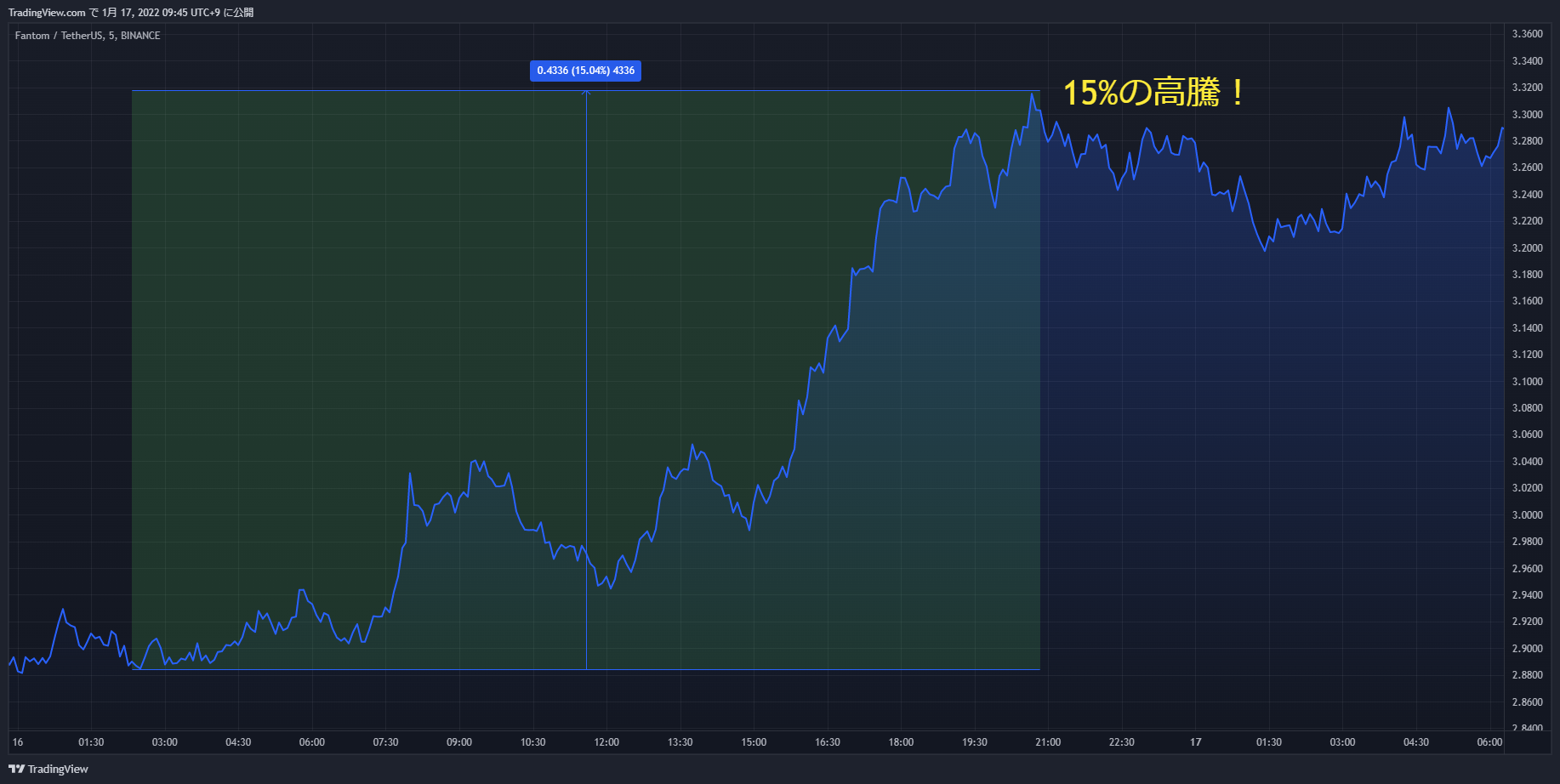Click the 15:00 time axis label
This screenshot has height=784, width=1560.
[754, 742]
